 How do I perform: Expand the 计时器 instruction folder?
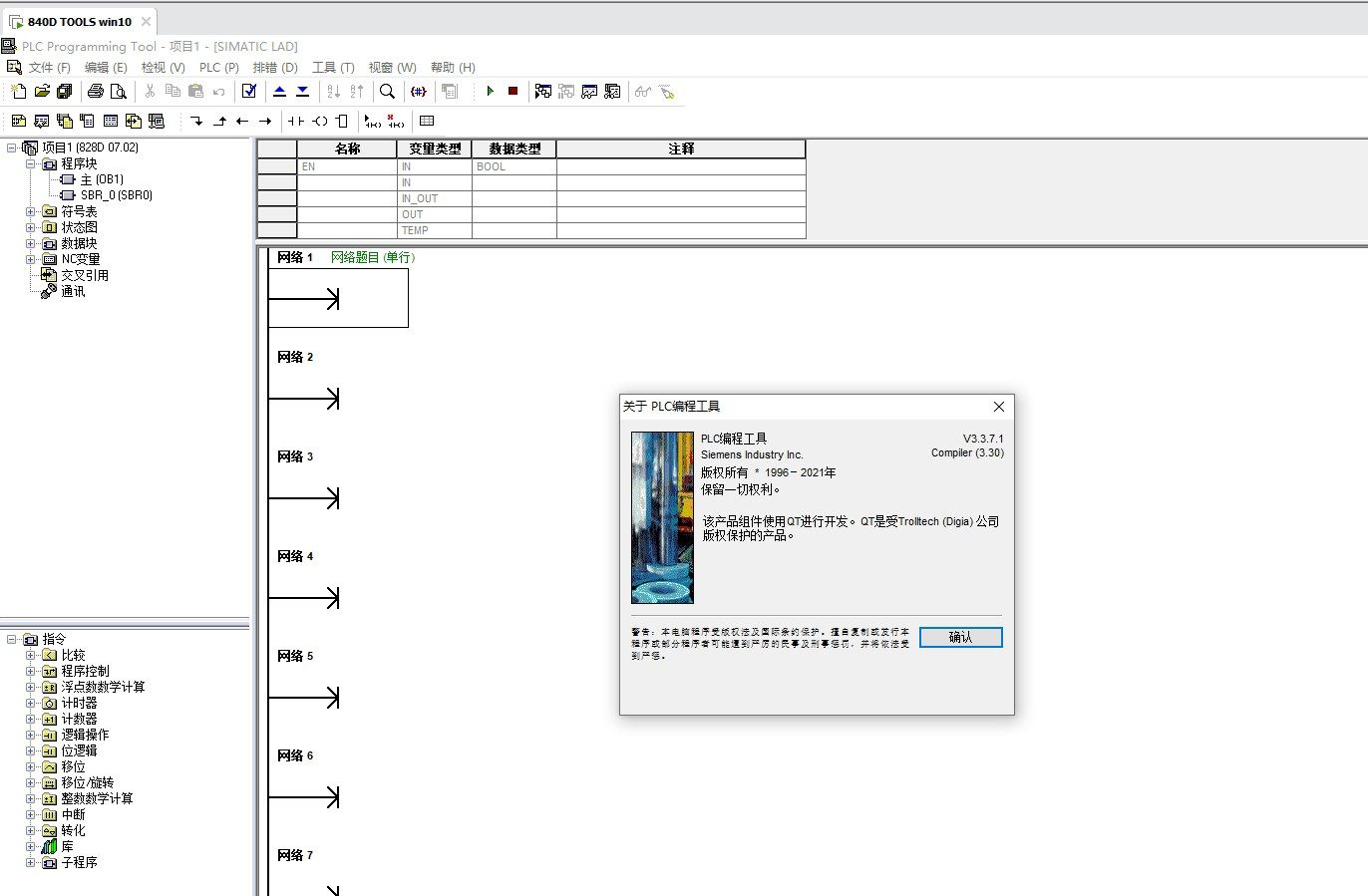(x=30, y=703)
